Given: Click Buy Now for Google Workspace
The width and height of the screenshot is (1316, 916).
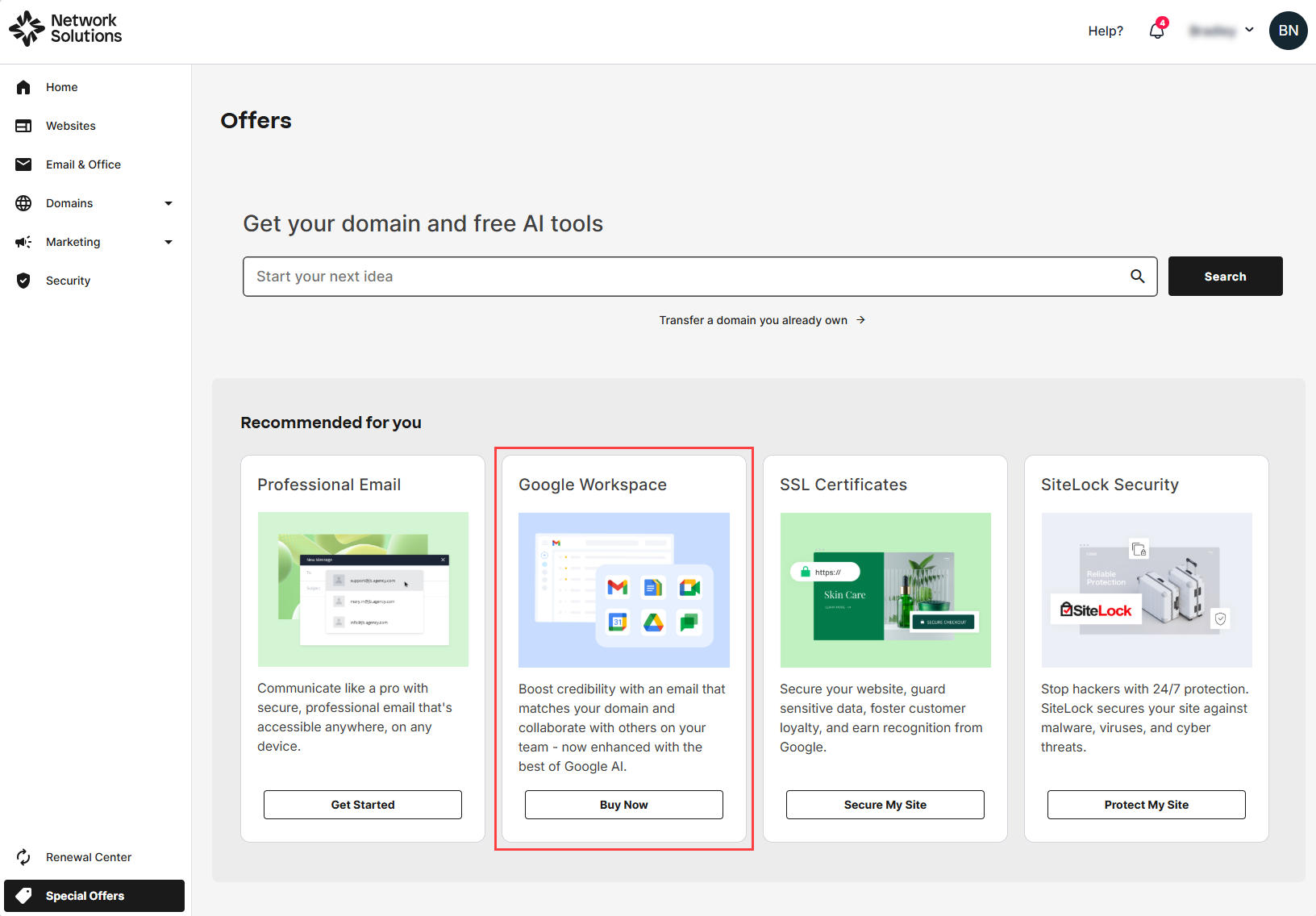Looking at the screenshot, I should coord(624,805).
